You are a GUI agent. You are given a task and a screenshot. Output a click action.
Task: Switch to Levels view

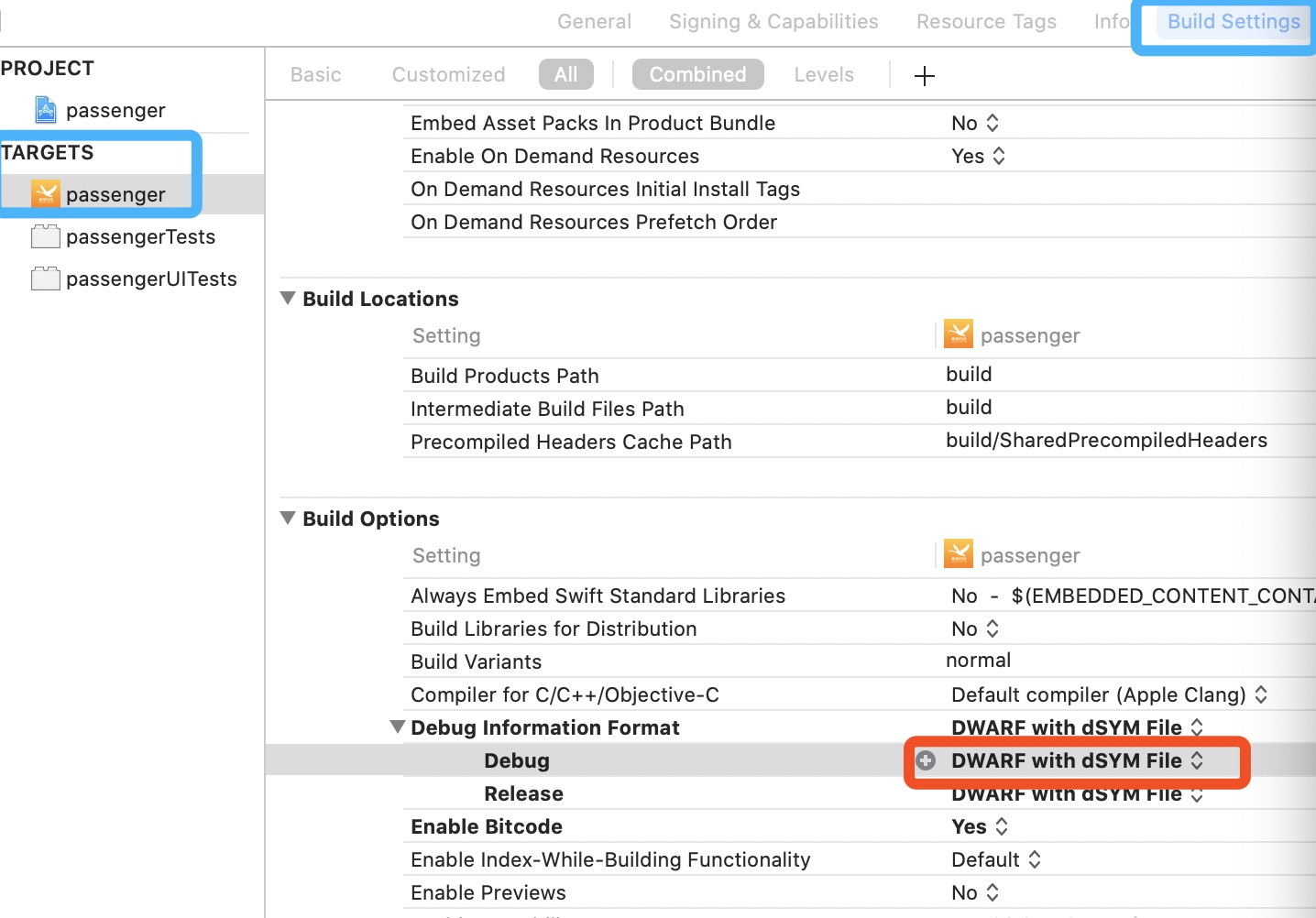[x=824, y=75]
